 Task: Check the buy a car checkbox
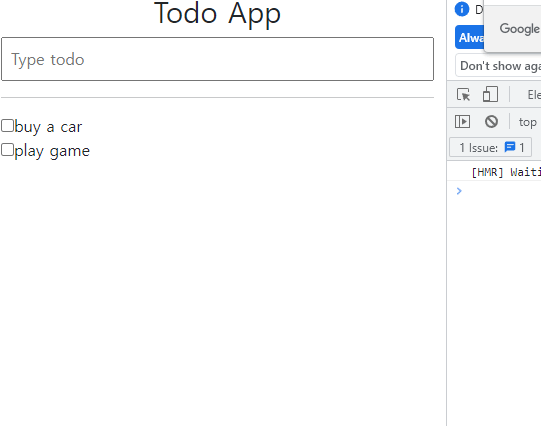click(x=7, y=126)
